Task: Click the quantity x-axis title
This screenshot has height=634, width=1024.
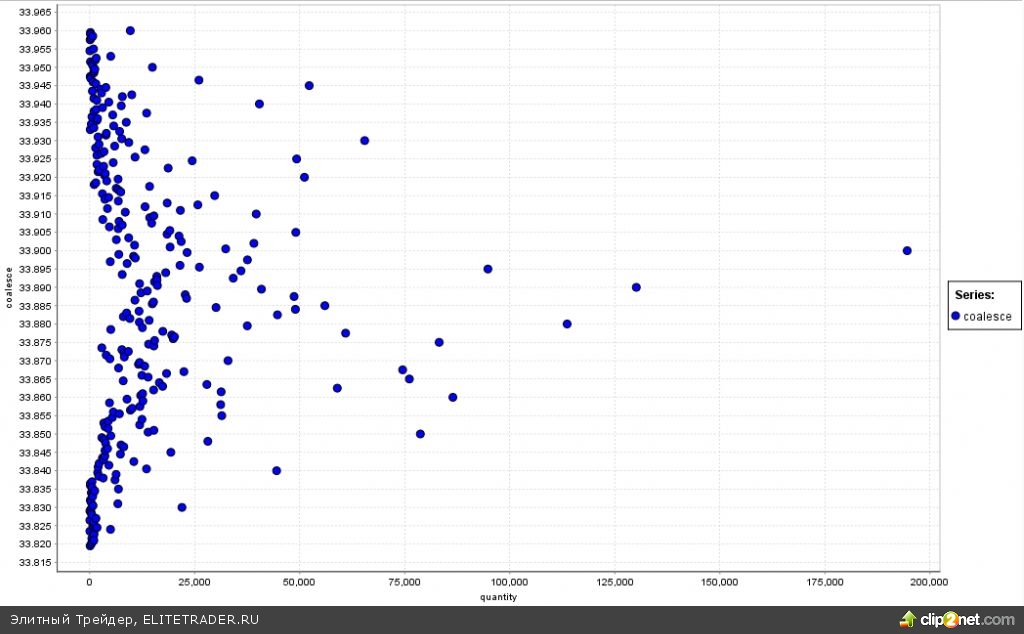Action: 499,597
